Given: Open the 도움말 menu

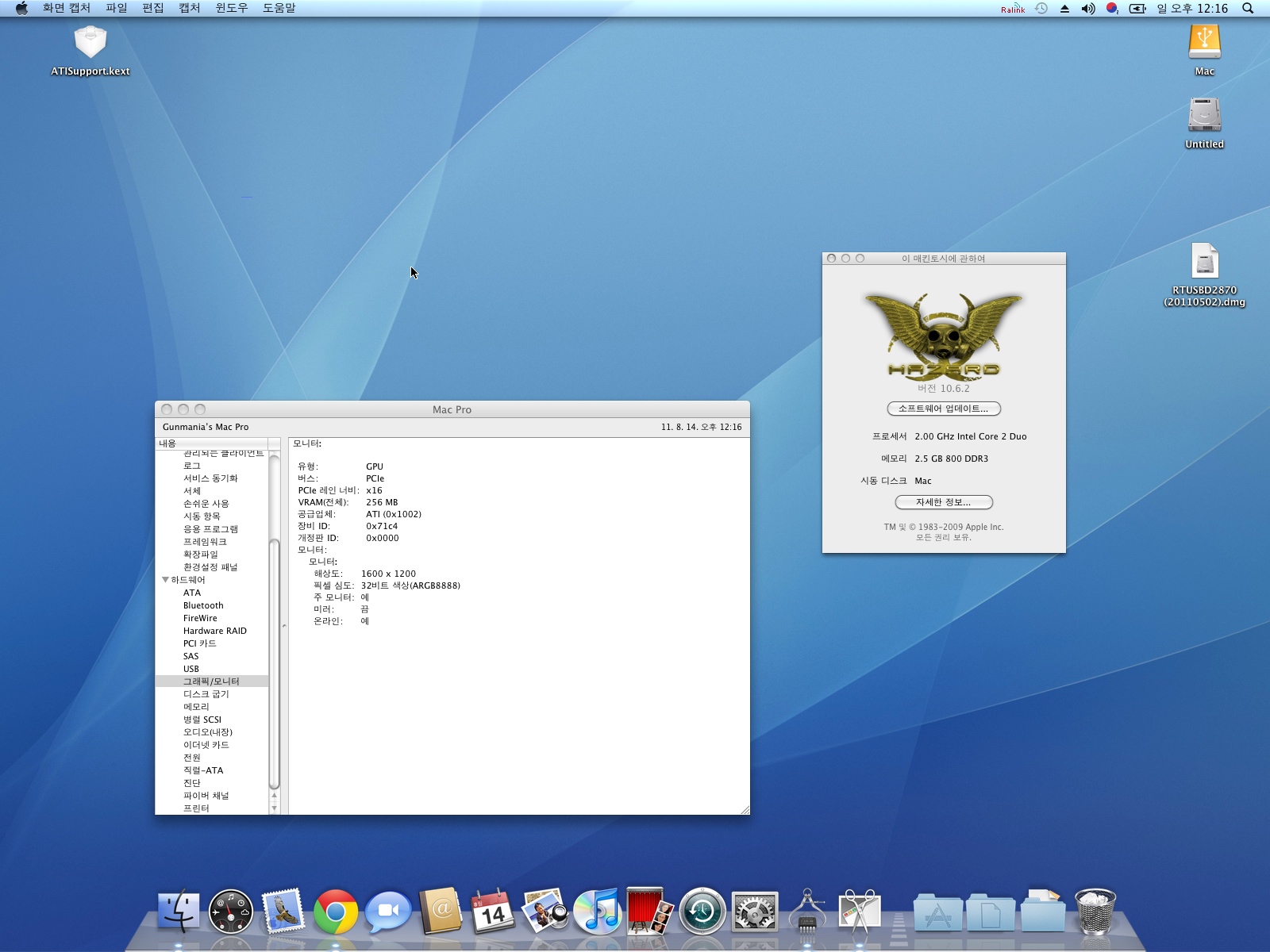Looking at the screenshot, I should [x=279, y=8].
